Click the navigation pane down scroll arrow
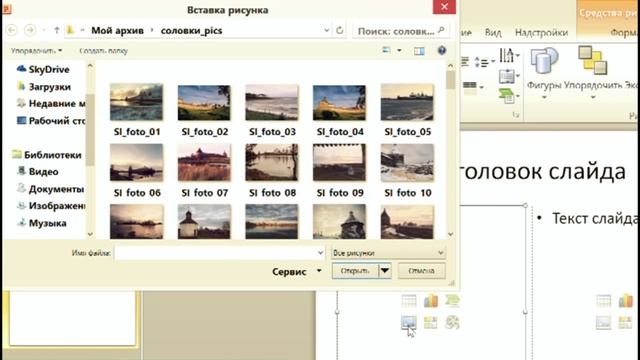 [90, 234]
